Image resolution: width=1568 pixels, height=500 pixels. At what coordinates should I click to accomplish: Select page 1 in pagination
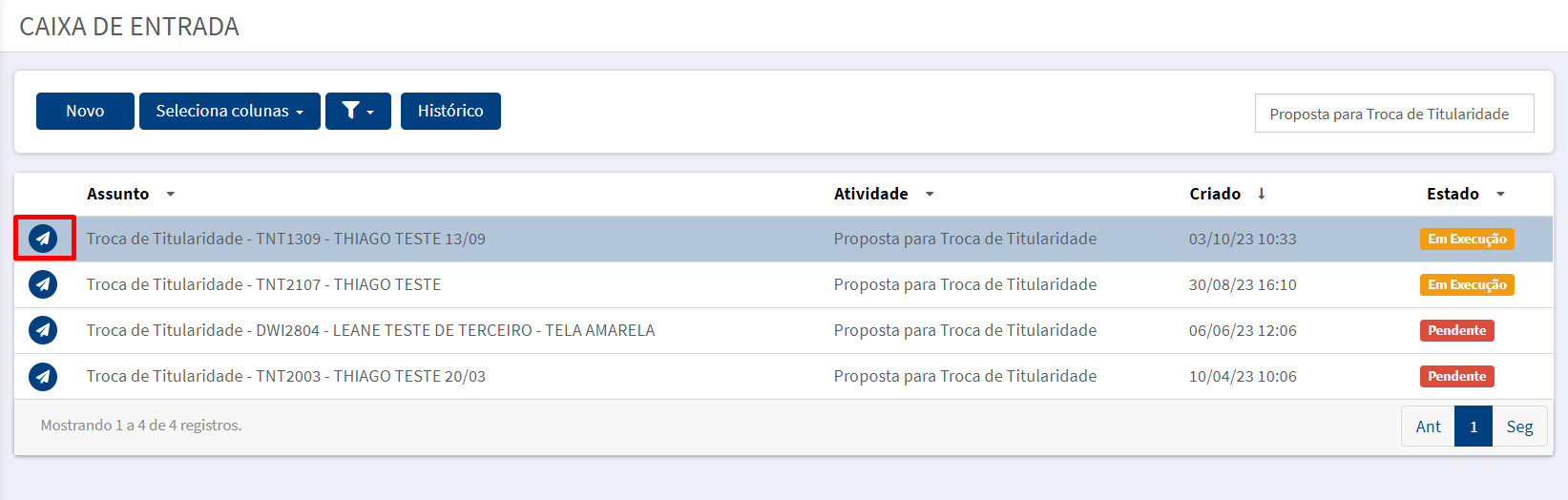point(1474,427)
